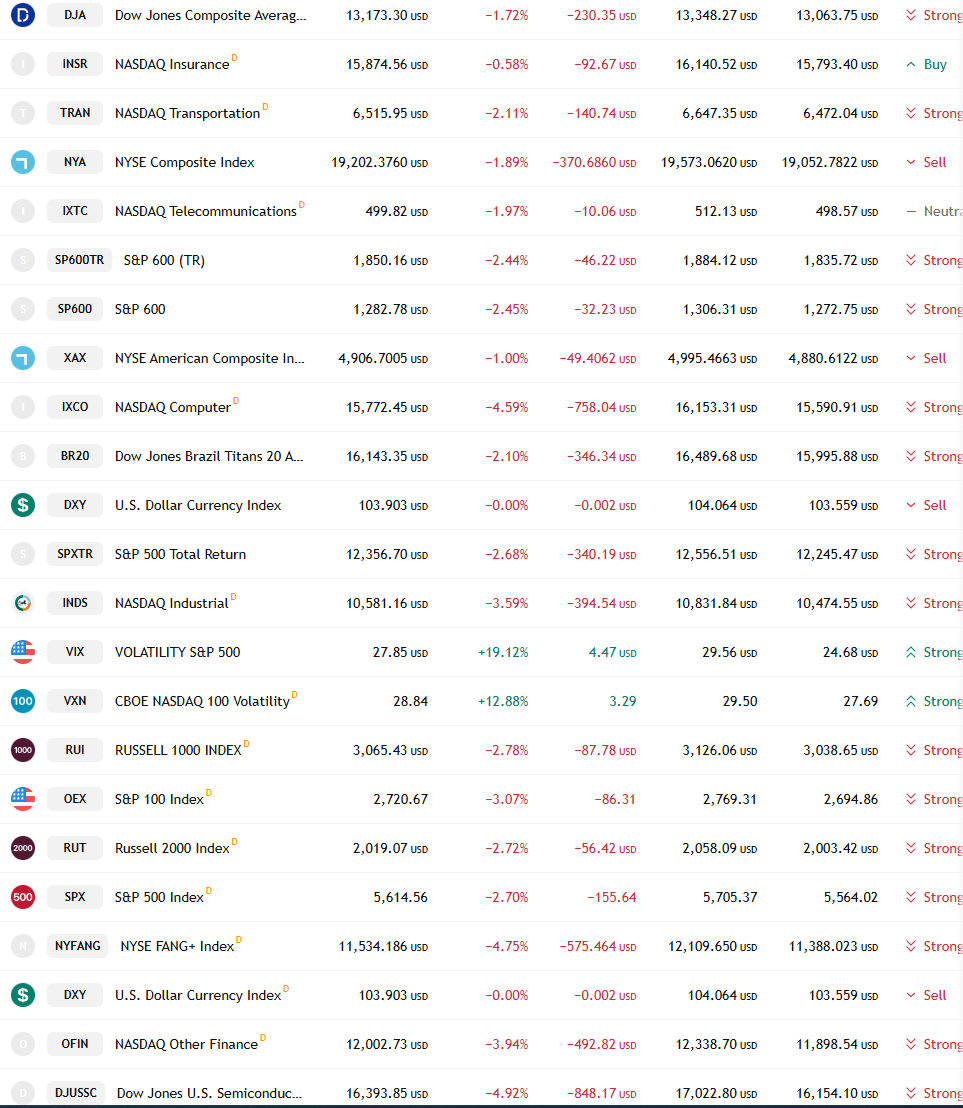Click the green dollar icon before the U.S. Dollar Currency Index row marked with D

23,995
